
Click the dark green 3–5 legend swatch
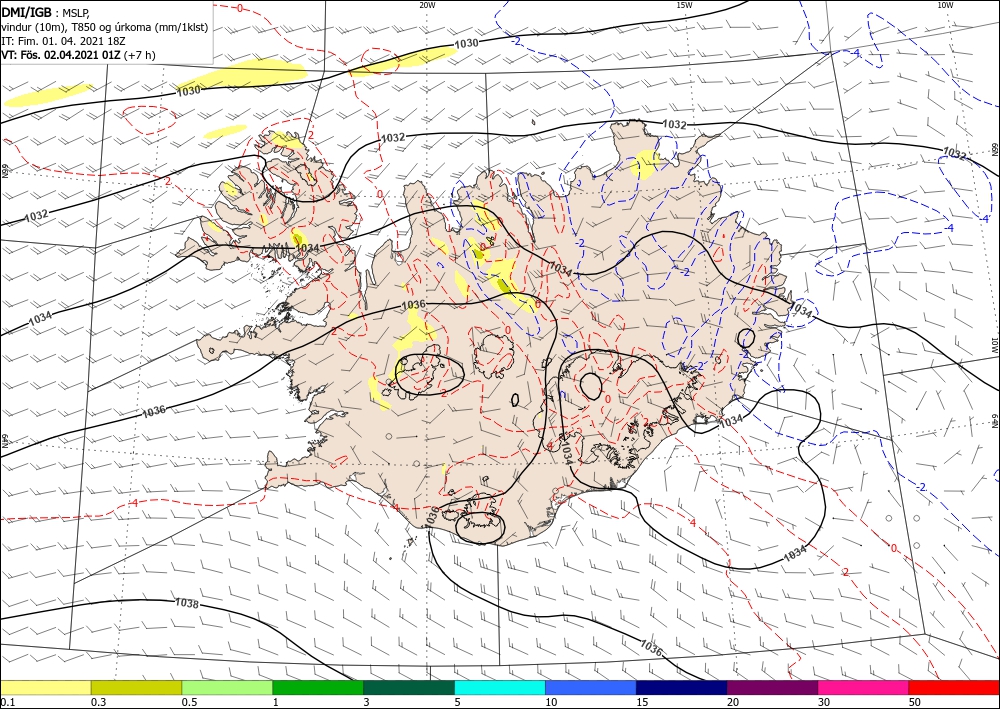click(409, 687)
